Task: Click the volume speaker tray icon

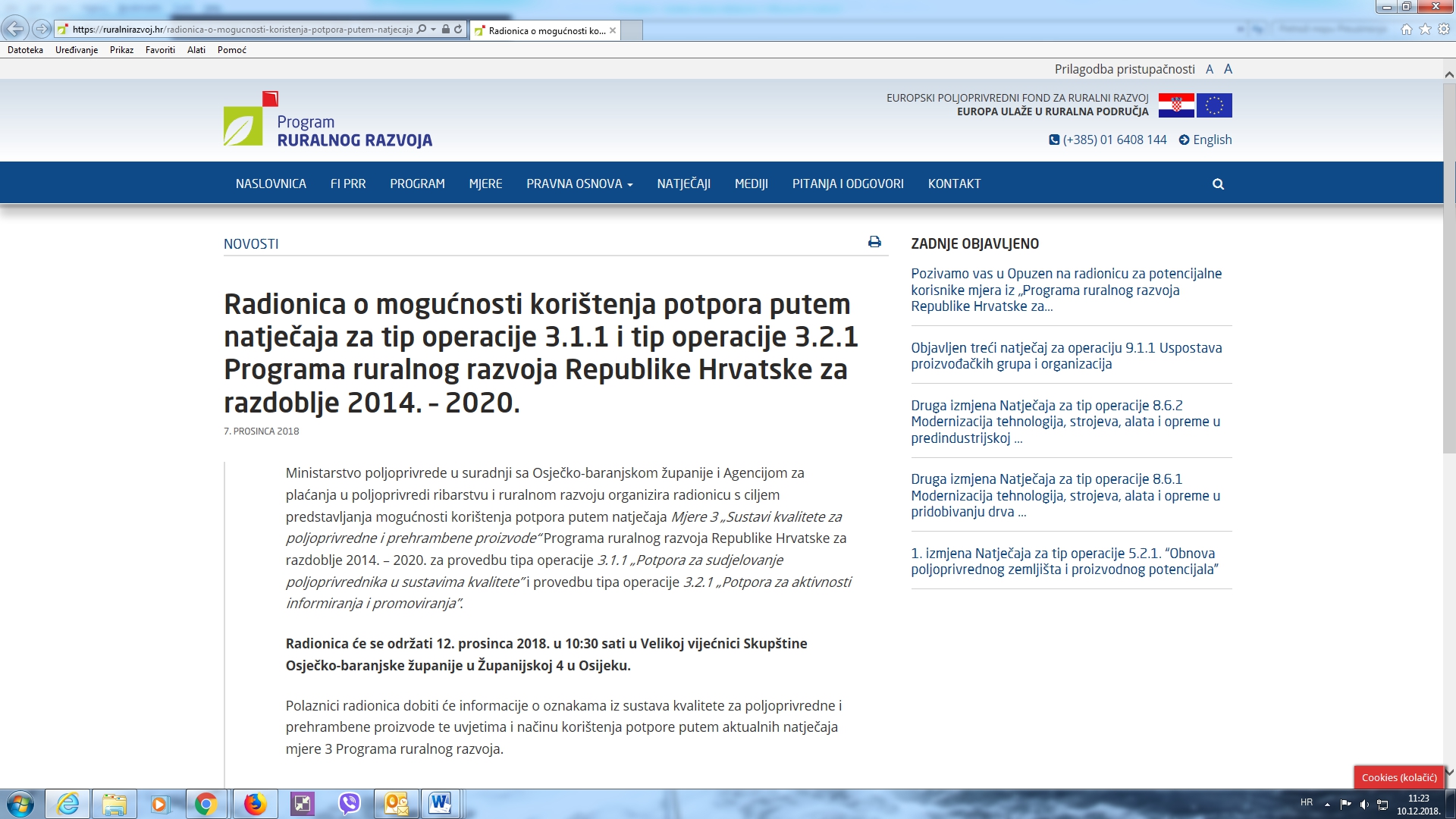Action: tap(1364, 804)
